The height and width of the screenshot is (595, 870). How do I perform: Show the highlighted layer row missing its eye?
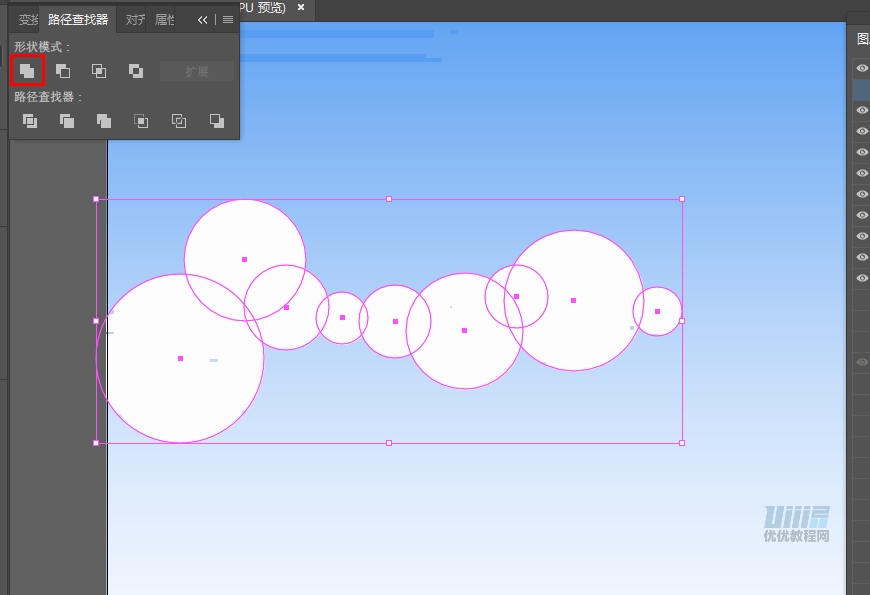pos(862,89)
